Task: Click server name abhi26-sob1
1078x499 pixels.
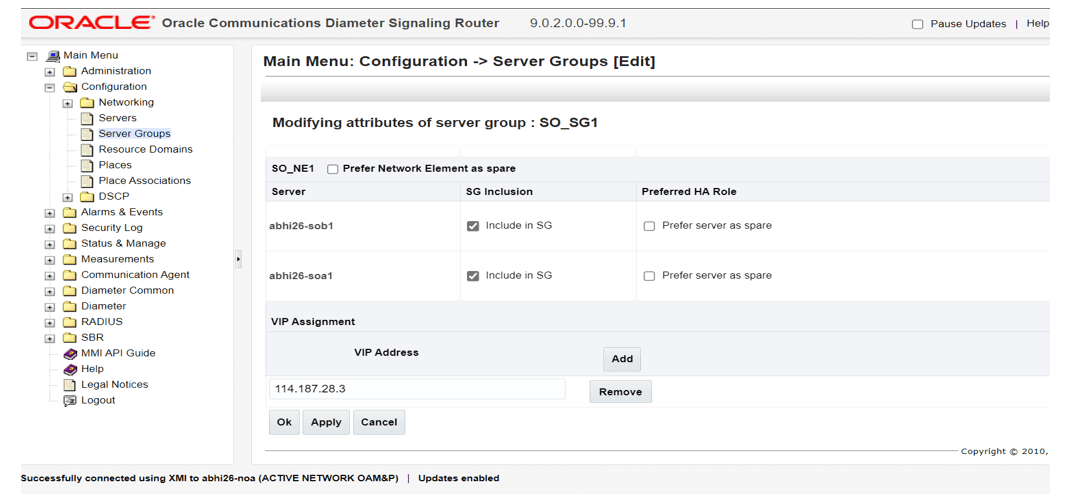Action: coord(301,226)
